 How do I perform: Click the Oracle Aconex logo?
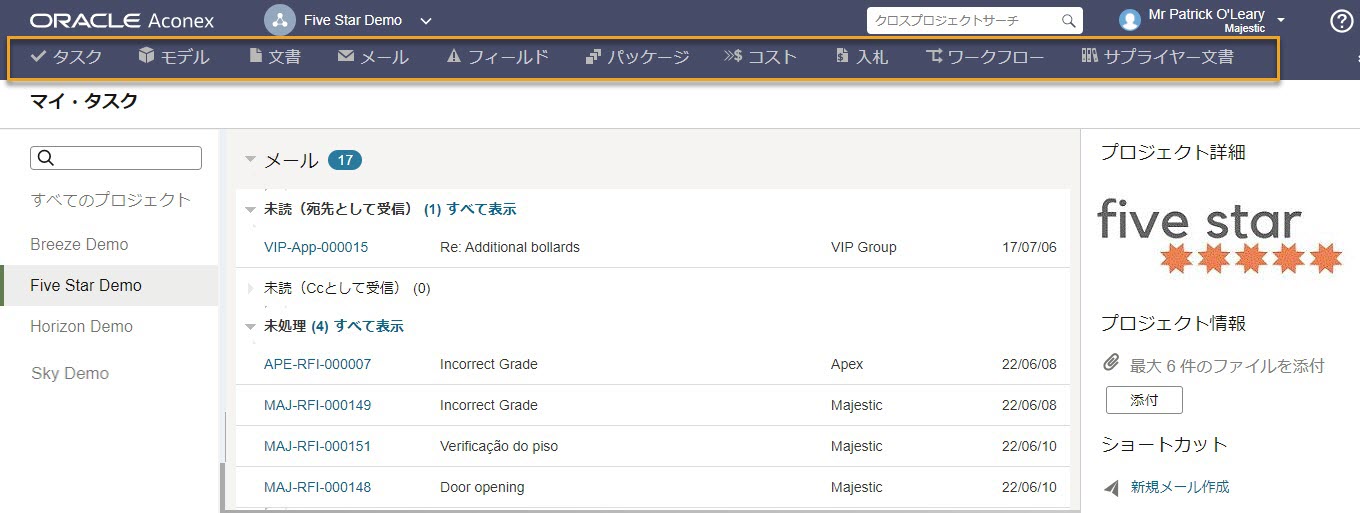122,20
